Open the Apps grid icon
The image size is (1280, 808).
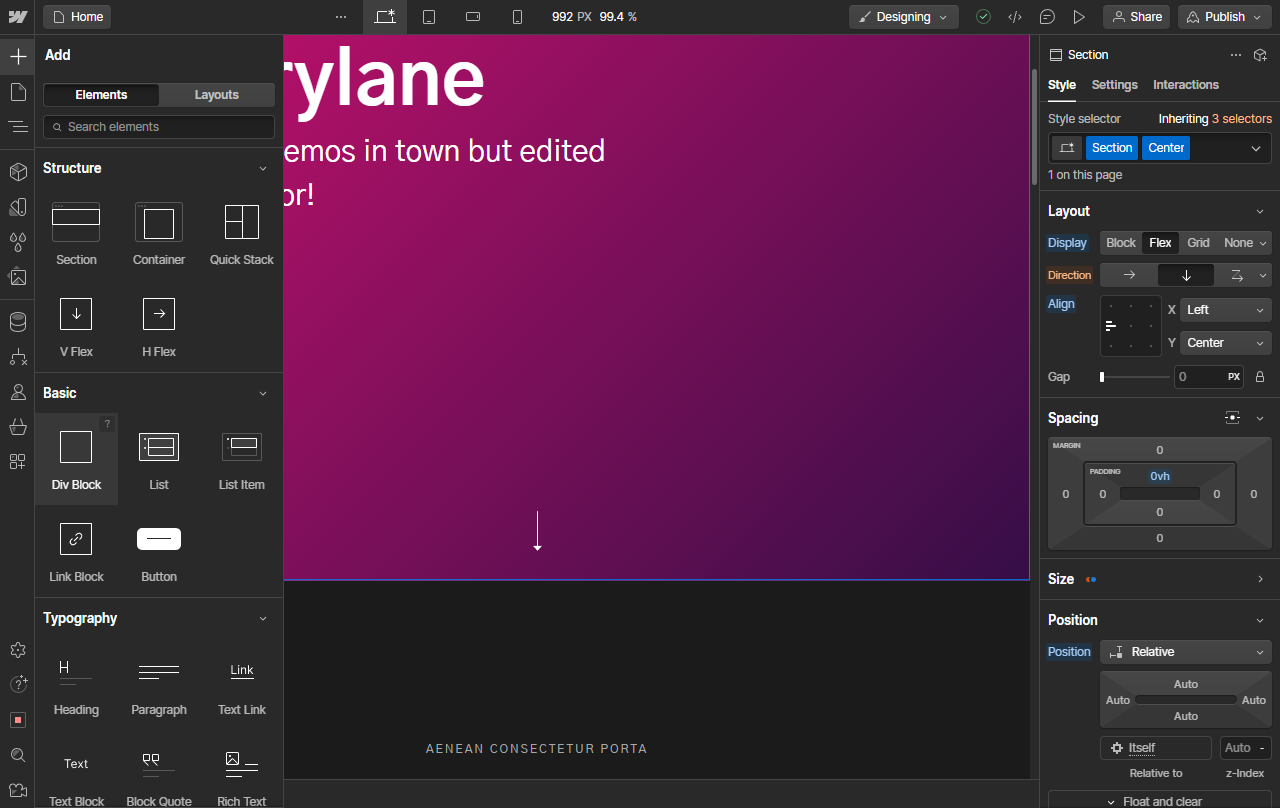18,462
